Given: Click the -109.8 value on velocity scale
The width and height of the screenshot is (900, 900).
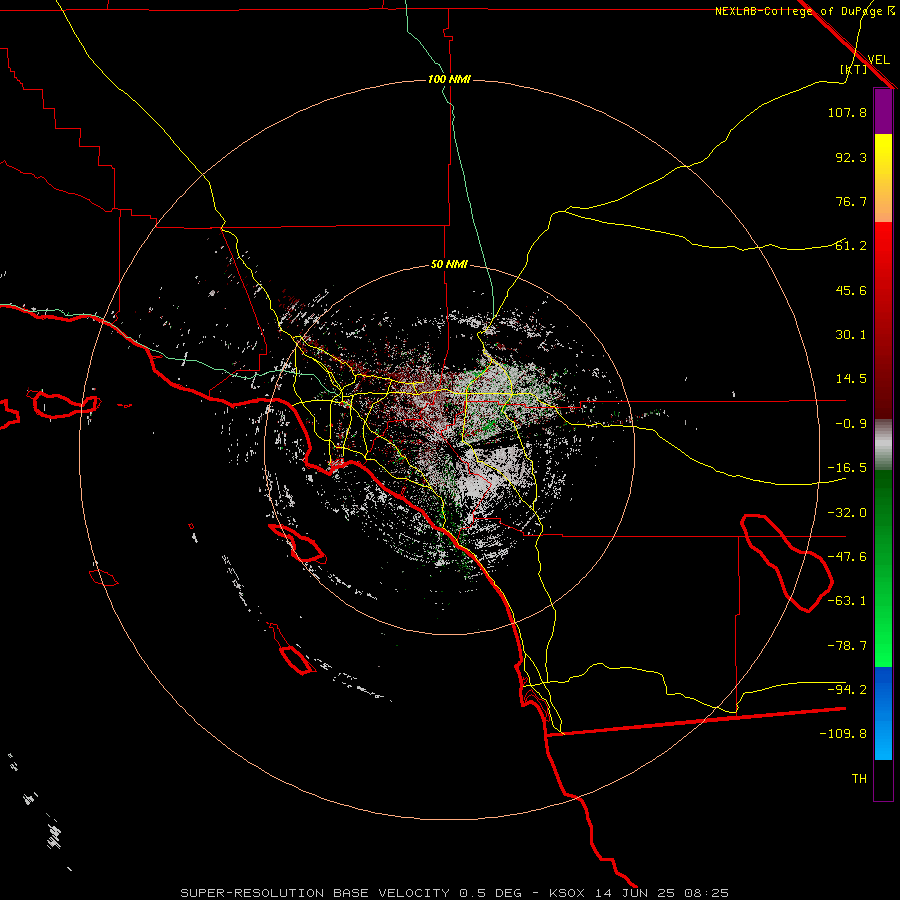Looking at the screenshot, I should coord(843,734).
